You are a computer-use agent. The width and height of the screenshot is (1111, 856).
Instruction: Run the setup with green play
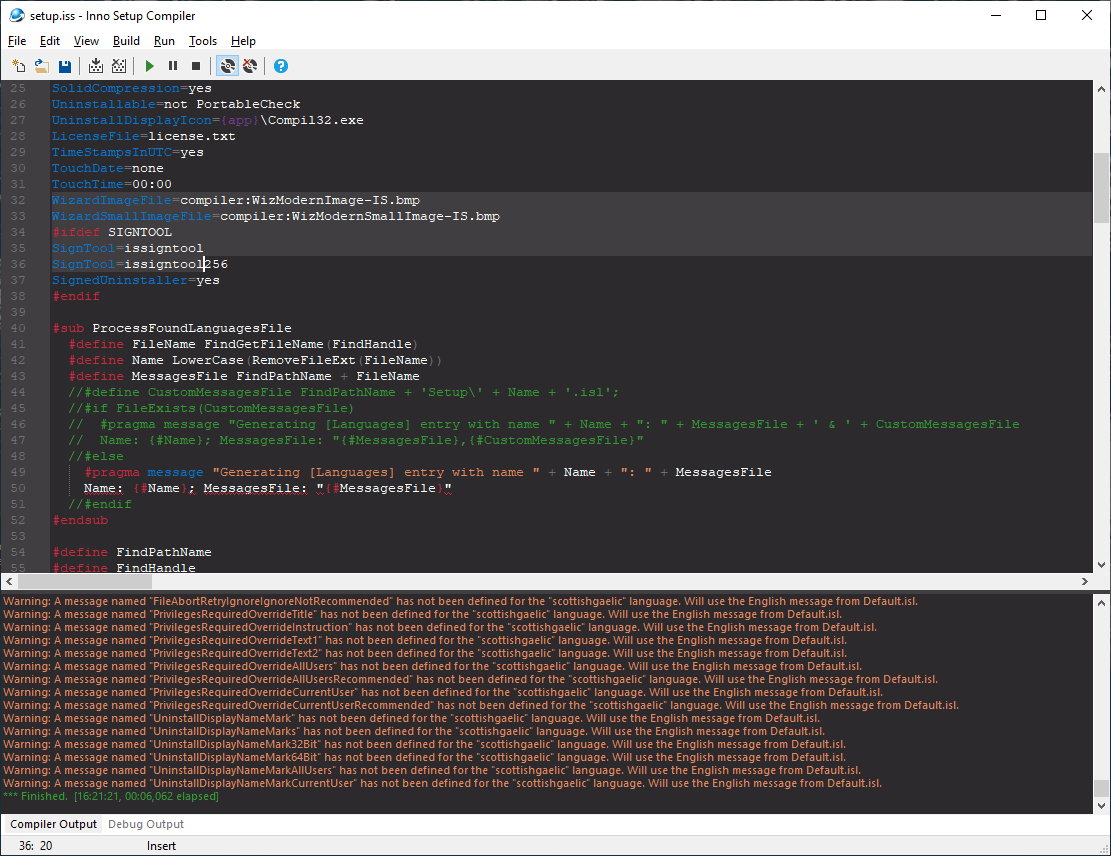[x=150, y=66]
